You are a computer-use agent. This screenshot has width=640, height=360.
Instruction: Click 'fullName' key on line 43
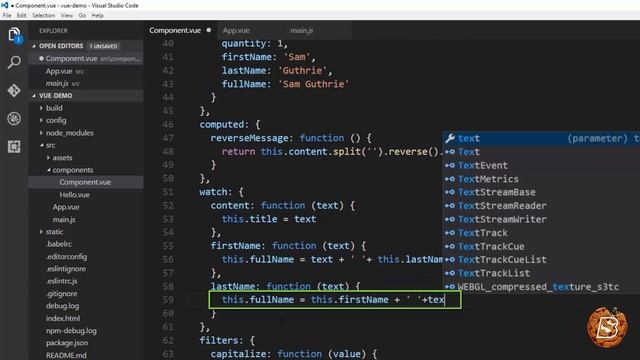point(244,84)
